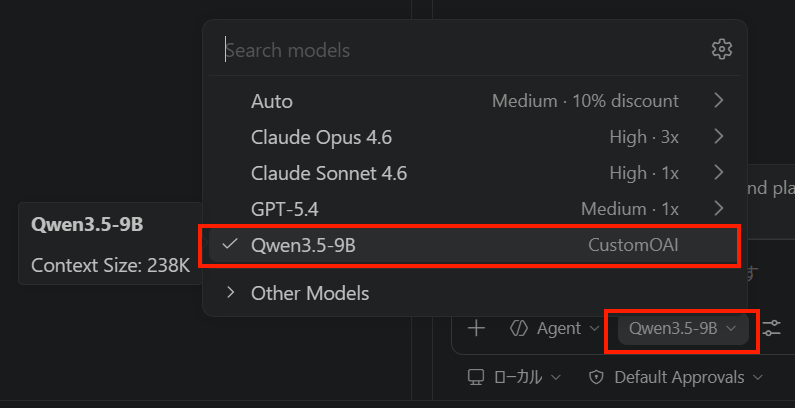Select GPT-5.4 model

tap(474, 208)
